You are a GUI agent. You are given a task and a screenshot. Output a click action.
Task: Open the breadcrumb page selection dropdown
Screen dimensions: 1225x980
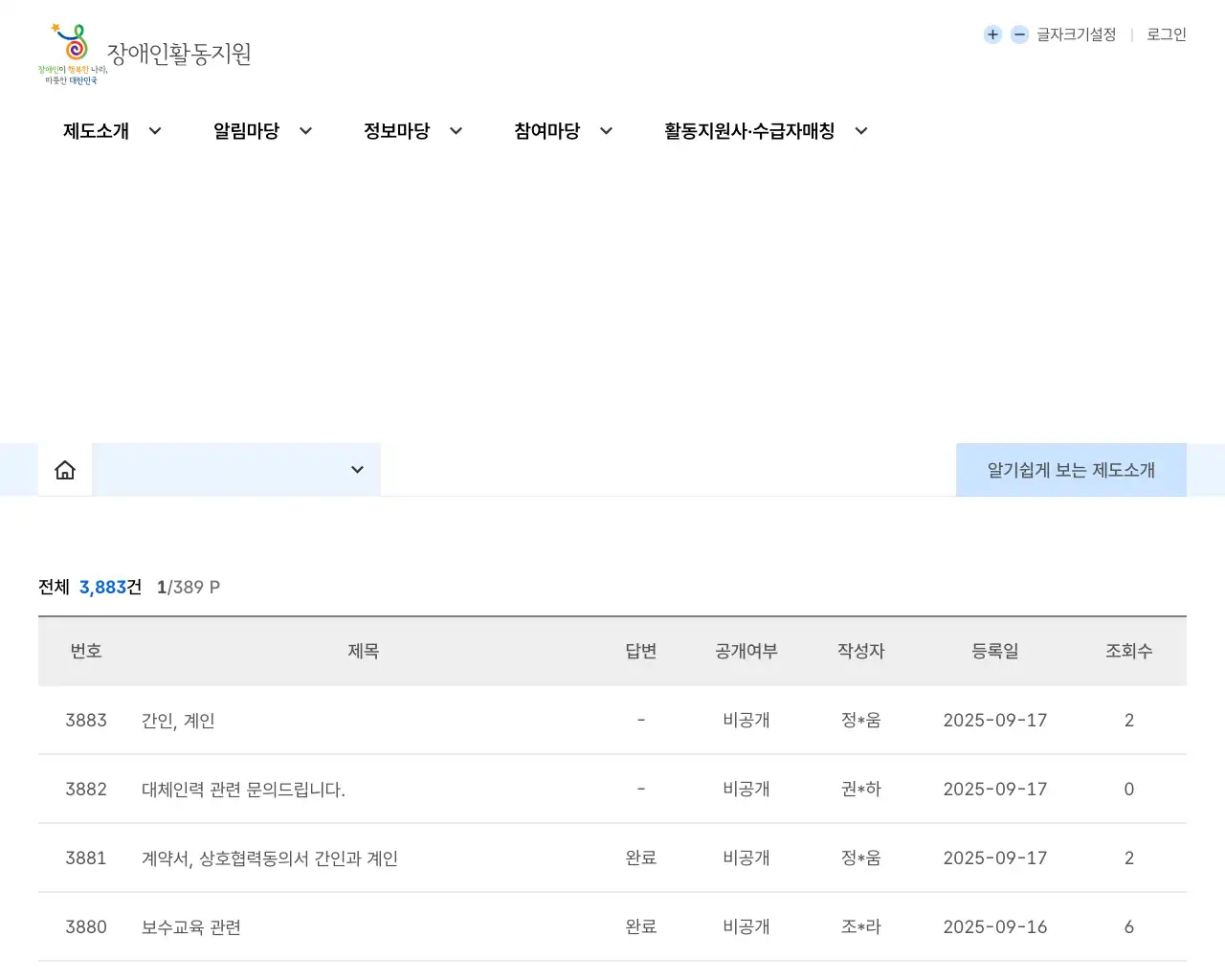pos(356,469)
